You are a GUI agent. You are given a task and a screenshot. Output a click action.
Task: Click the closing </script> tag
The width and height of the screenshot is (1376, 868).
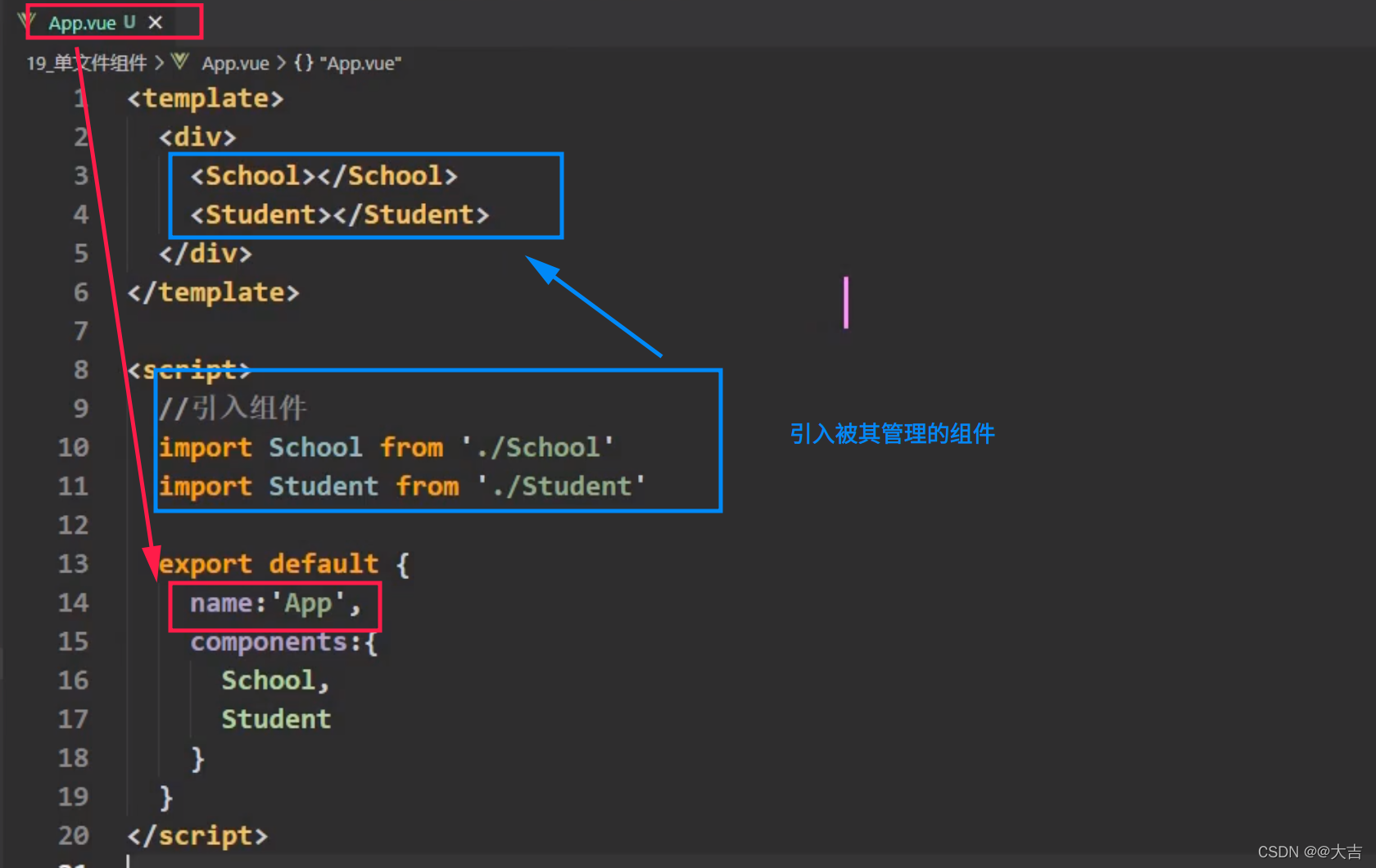[197, 835]
